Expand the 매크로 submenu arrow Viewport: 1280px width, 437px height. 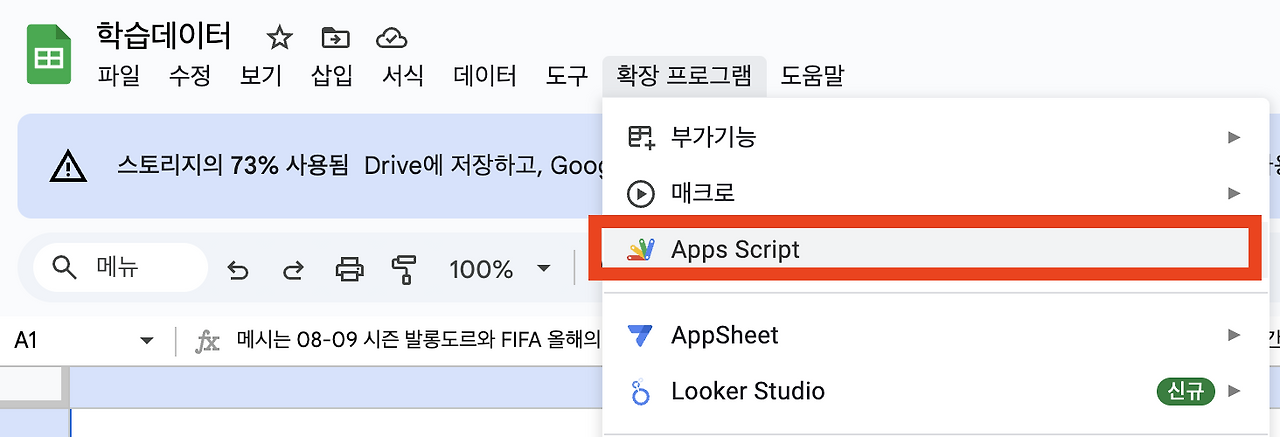1235,192
